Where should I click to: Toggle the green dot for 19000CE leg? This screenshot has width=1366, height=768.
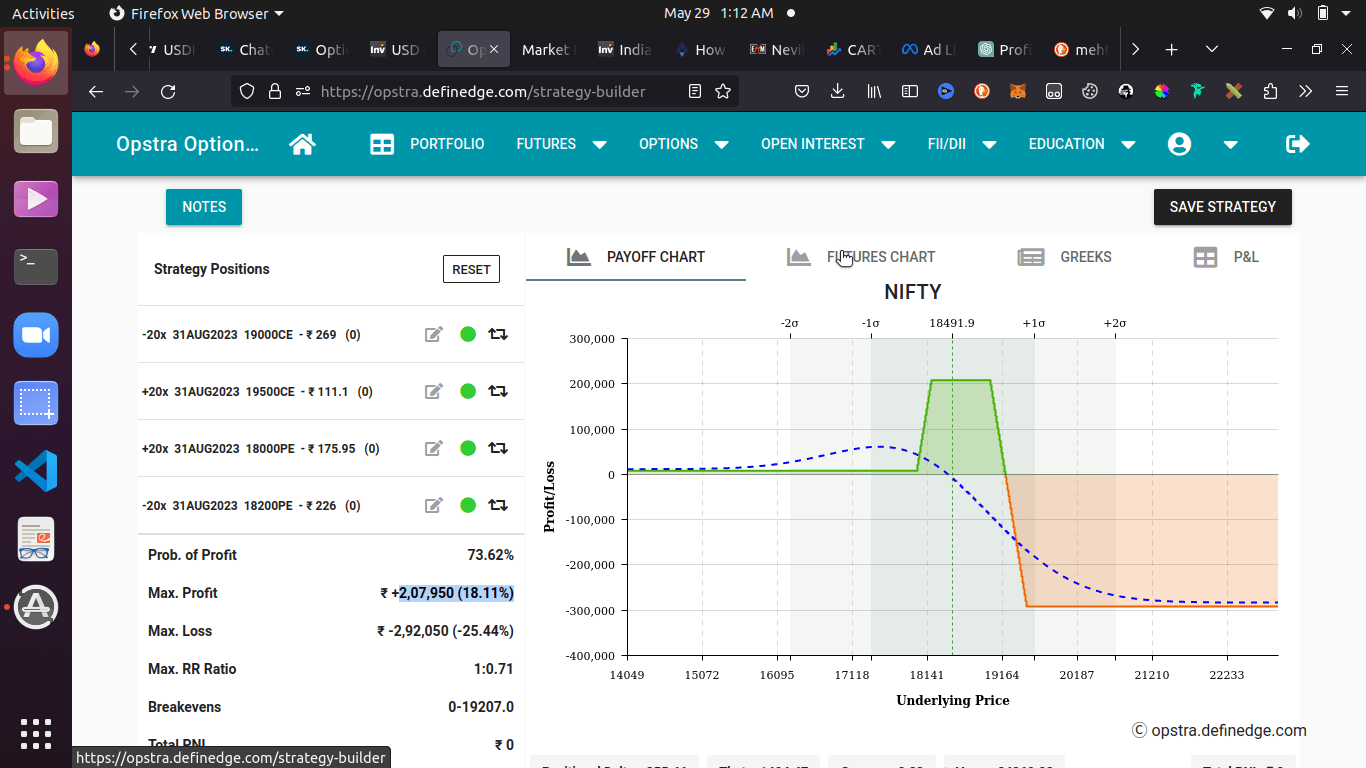(x=468, y=335)
